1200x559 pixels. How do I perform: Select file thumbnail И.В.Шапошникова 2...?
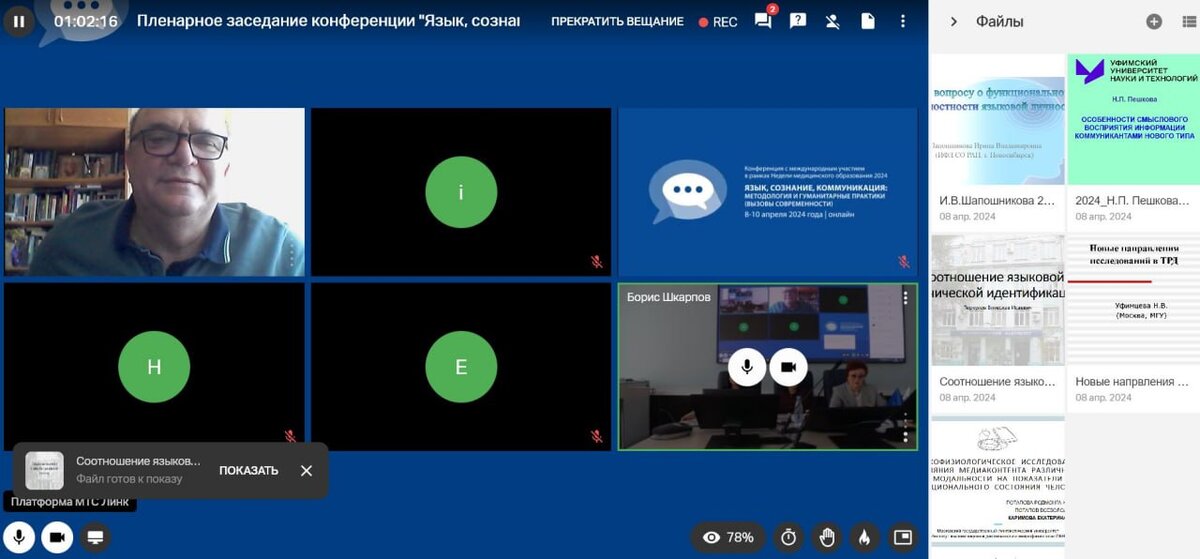(x=997, y=119)
